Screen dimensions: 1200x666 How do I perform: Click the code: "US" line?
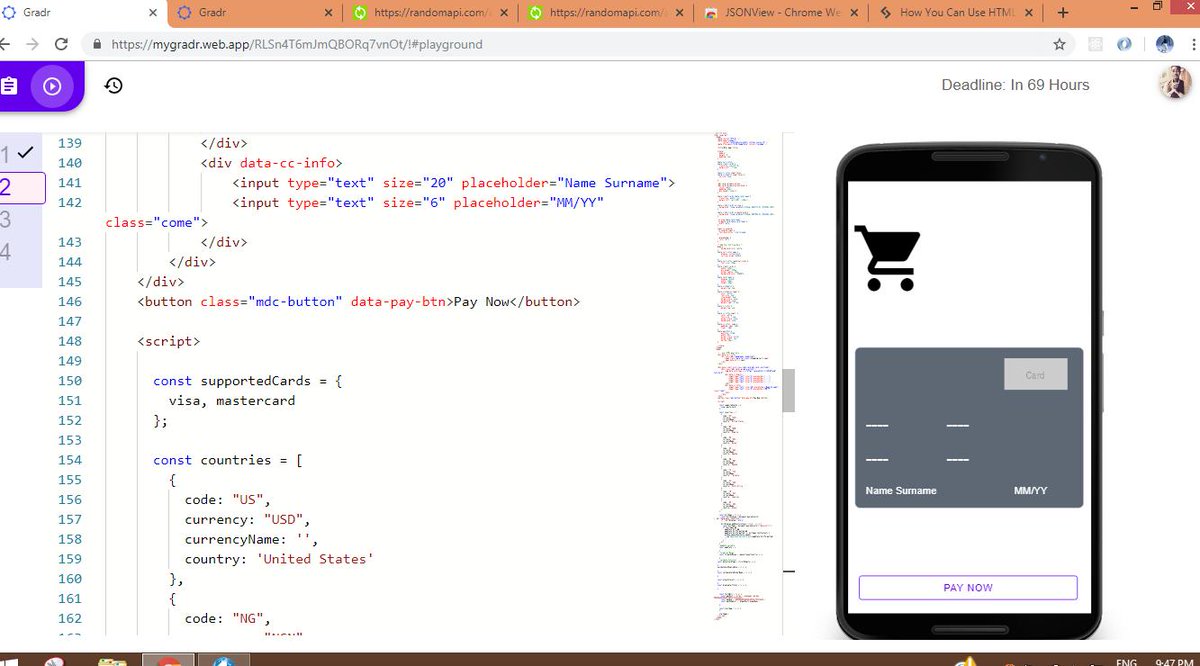click(228, 500)
